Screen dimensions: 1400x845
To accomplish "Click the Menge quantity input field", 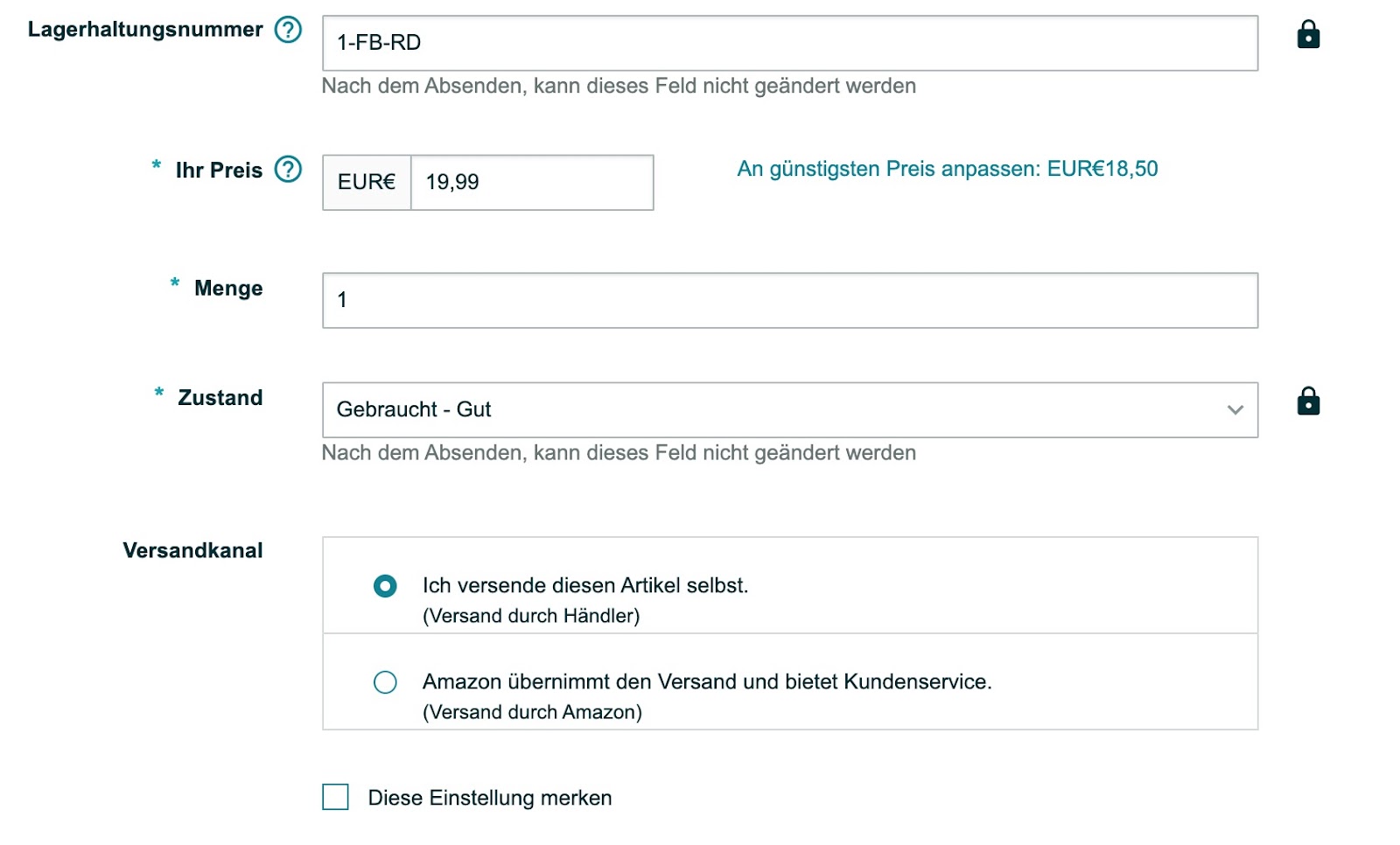I will (789, 301).
